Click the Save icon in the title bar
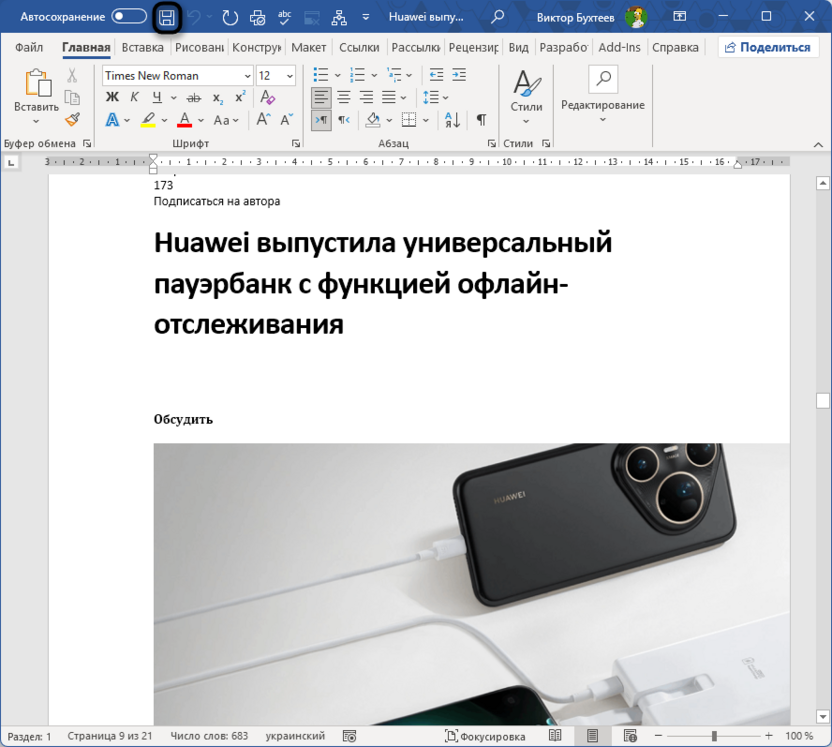The image size is (832, 747). [x=167, y=18]
